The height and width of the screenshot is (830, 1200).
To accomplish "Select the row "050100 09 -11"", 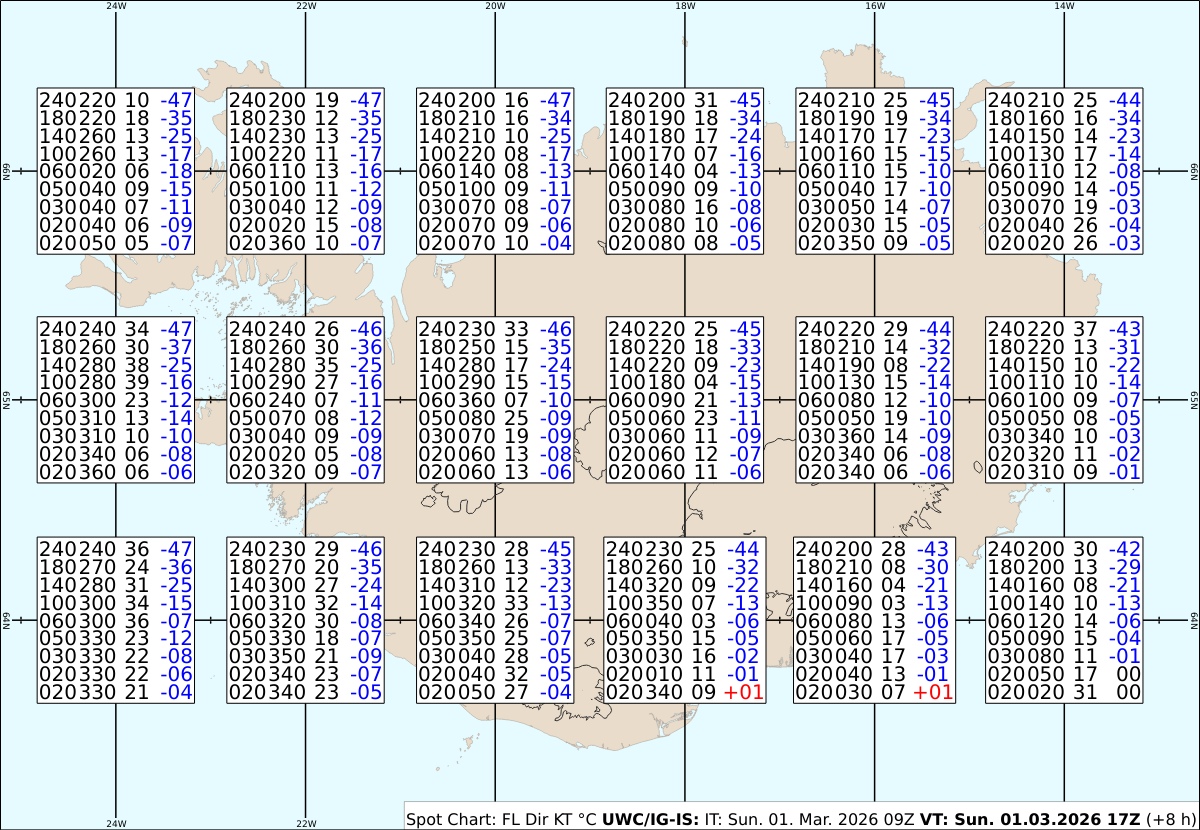I will click(495, 190).
